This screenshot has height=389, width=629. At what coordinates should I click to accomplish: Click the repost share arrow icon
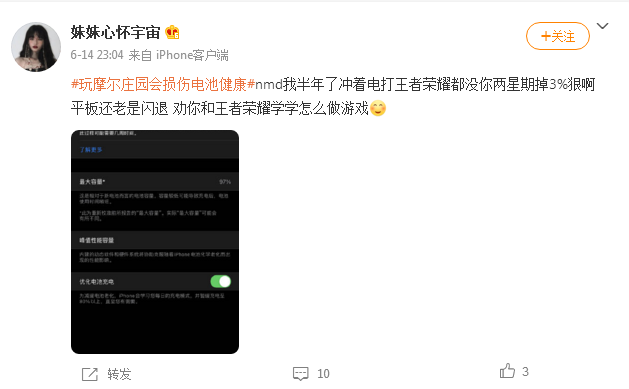(89, 374)
